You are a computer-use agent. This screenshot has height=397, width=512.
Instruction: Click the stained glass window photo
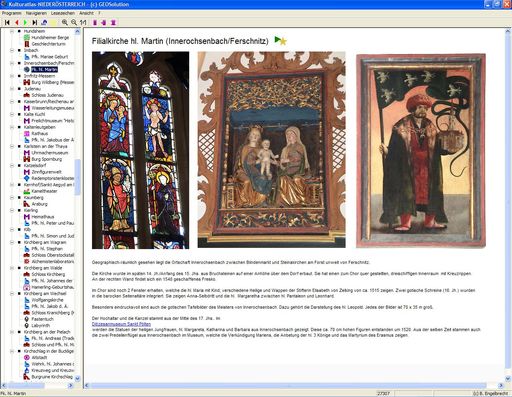point(140,150)
